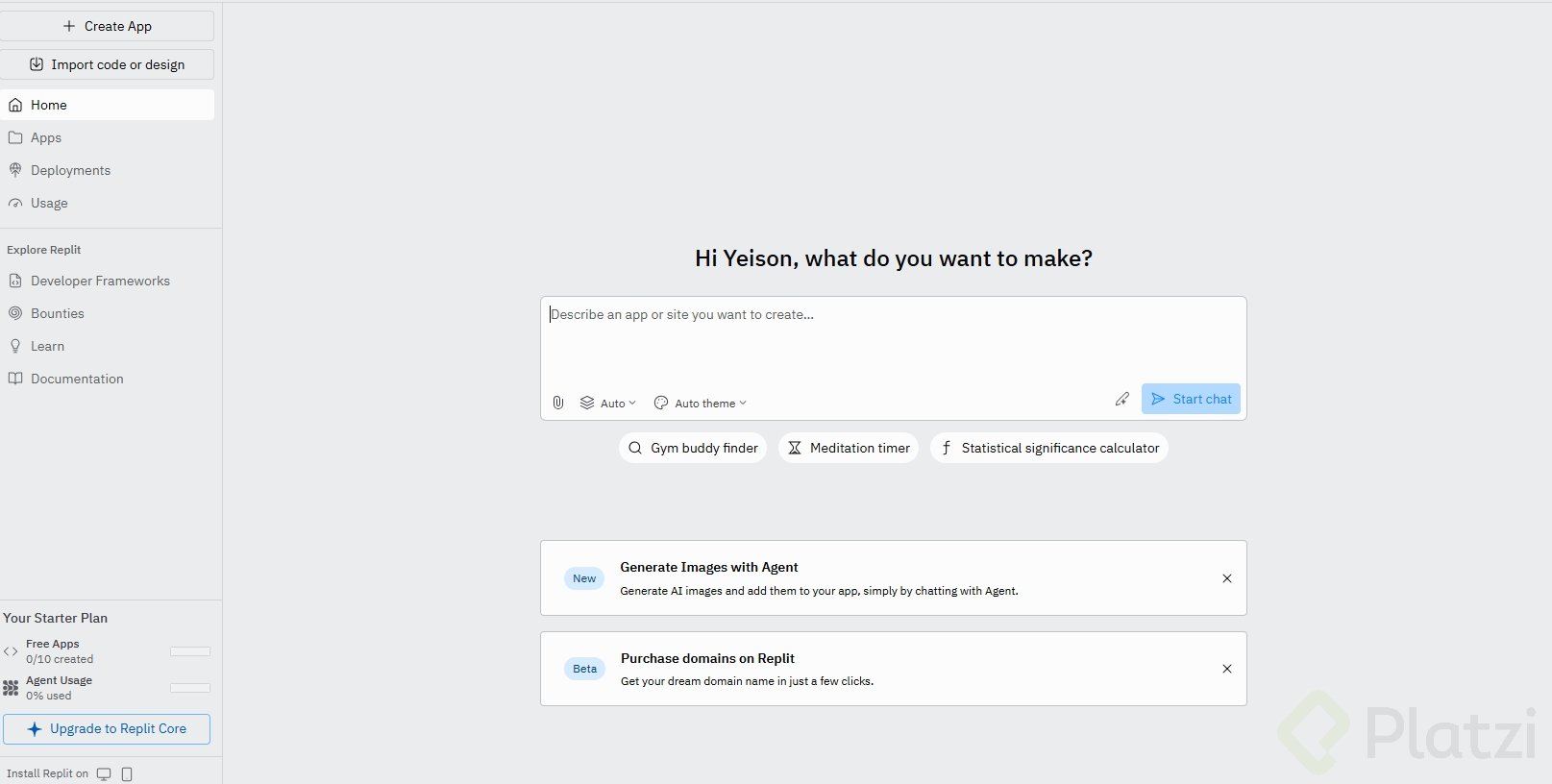
Task: Close the Purchase domains on Replit card
Action: (1227, 669)
